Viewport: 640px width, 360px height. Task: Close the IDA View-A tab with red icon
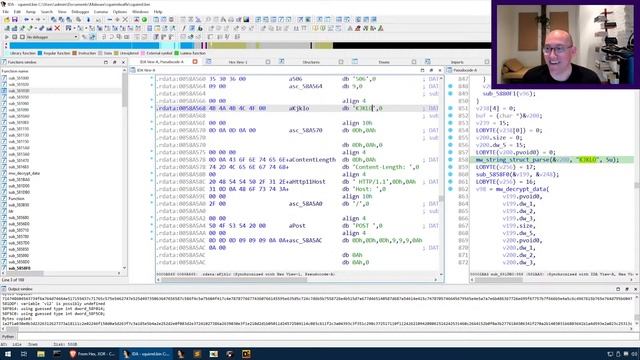point(195,62)
